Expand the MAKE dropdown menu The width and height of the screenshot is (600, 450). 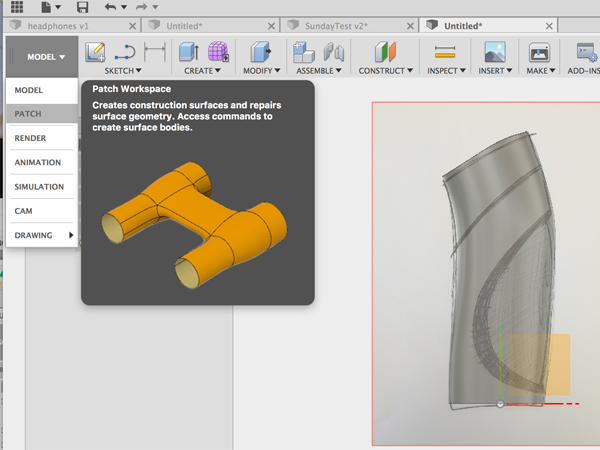point(541,71)
